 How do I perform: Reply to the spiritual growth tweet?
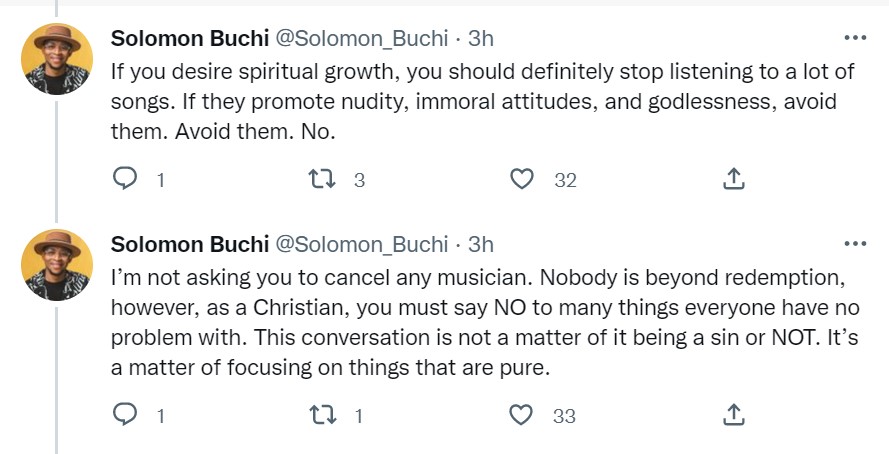coord(124,179)
